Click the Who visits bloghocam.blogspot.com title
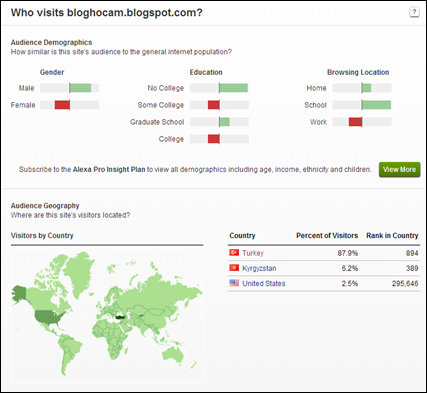This screenshot has width=427, height=393. tap(107, 12)
